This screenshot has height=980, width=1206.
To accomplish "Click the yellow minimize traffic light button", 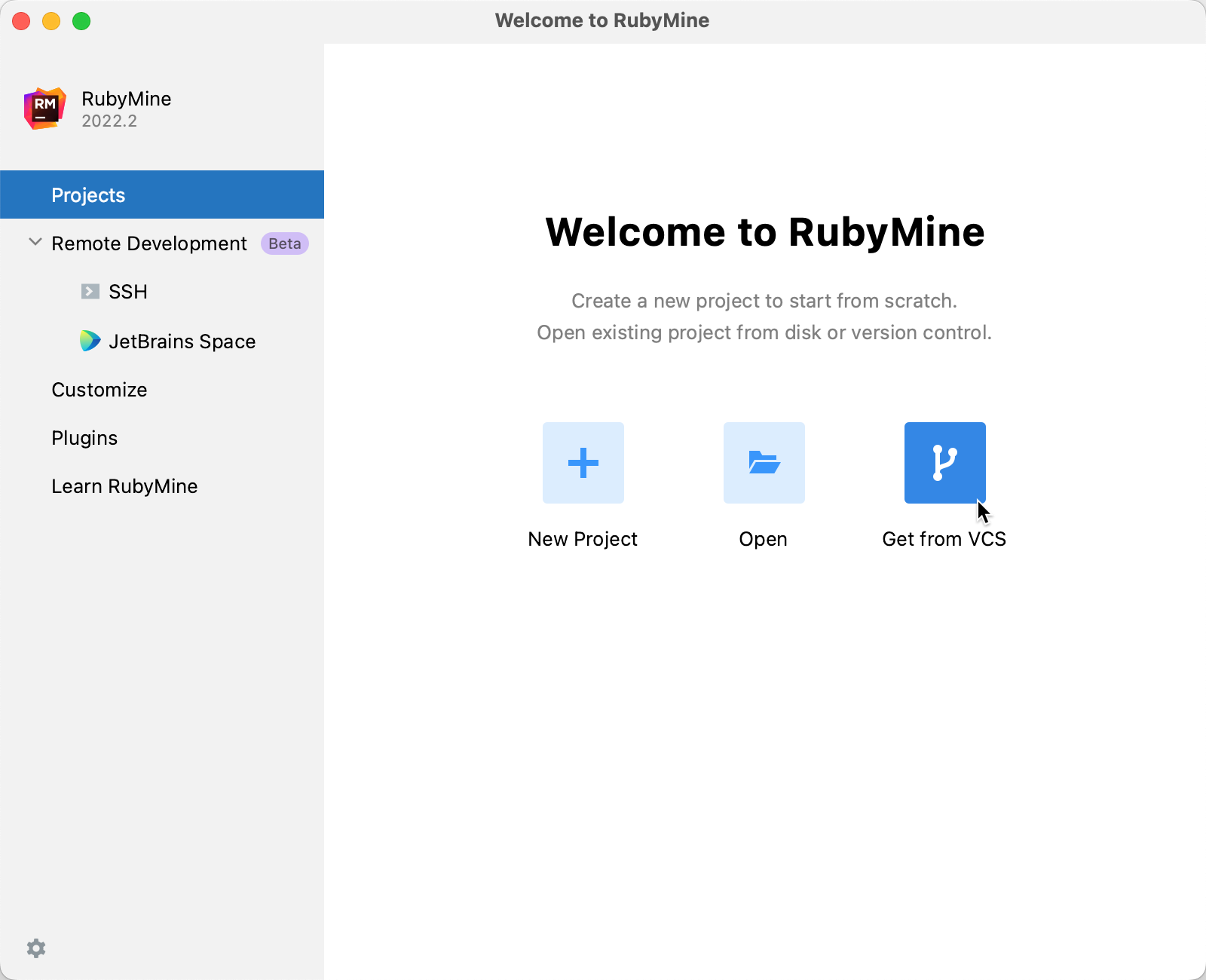I will pyautogui.click(x=51, y=21).
